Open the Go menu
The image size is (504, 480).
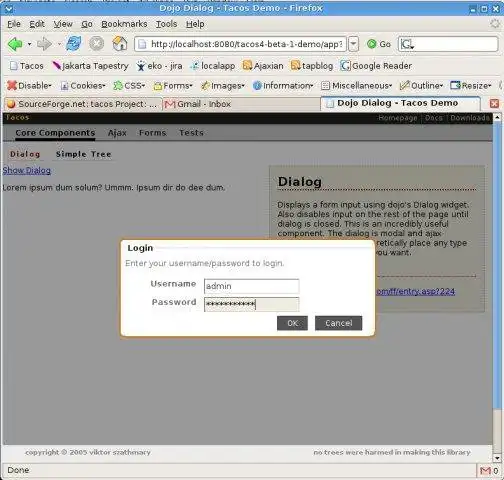(87, 24)
